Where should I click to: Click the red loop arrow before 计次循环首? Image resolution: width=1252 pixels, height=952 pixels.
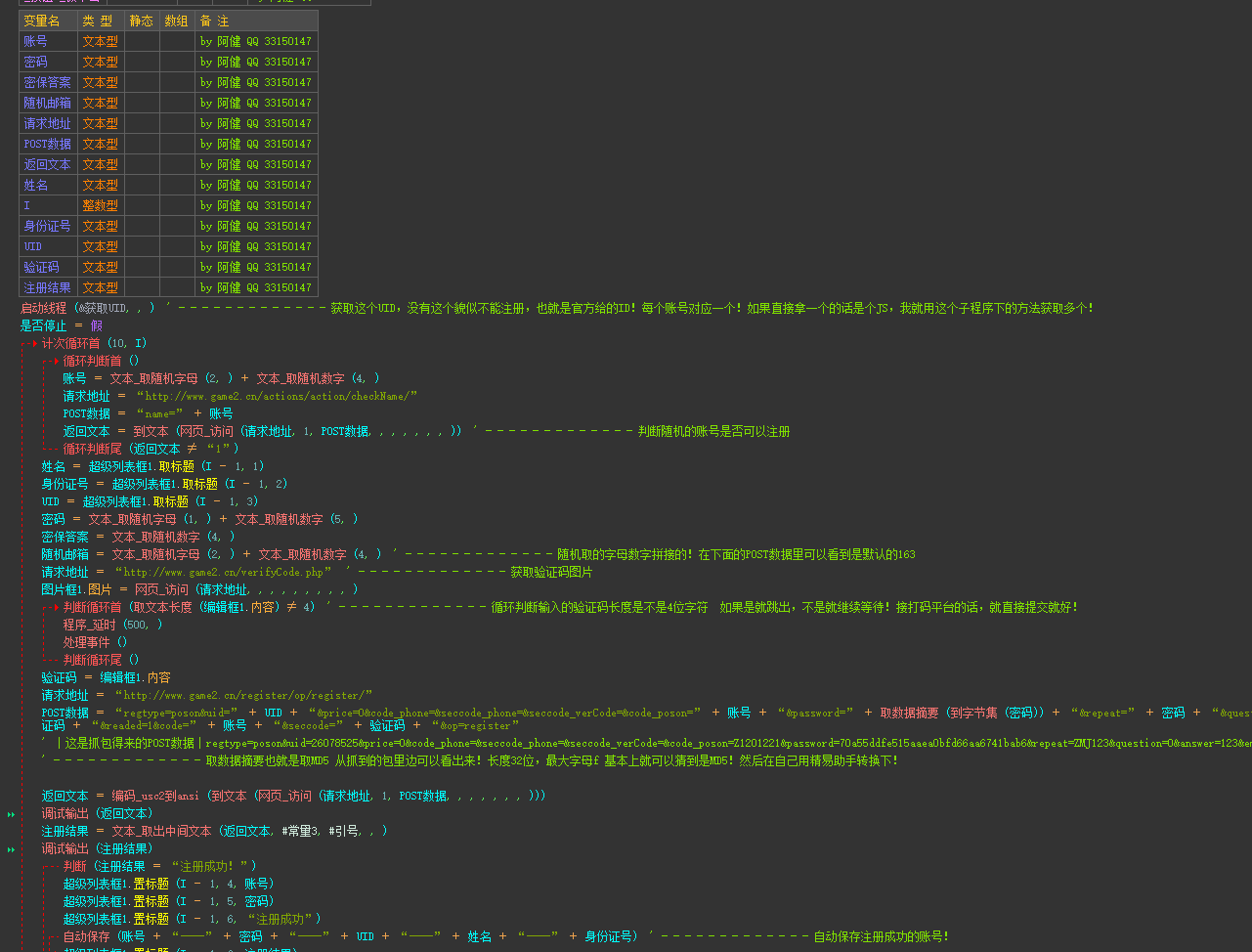click(x=32, y=344)
